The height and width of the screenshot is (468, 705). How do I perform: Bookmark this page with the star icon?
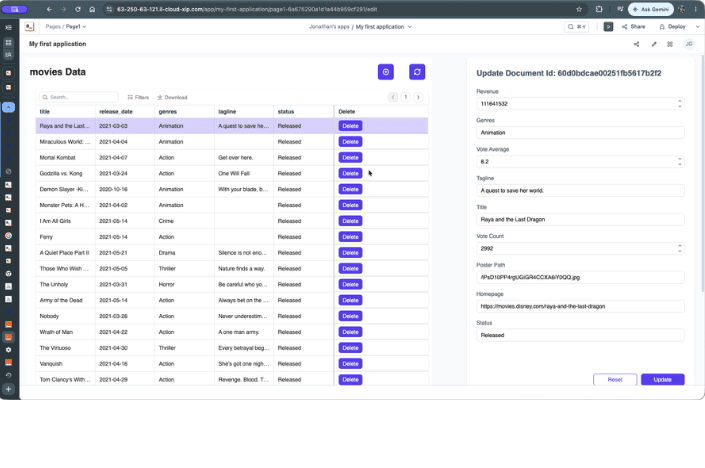[579, 9]
